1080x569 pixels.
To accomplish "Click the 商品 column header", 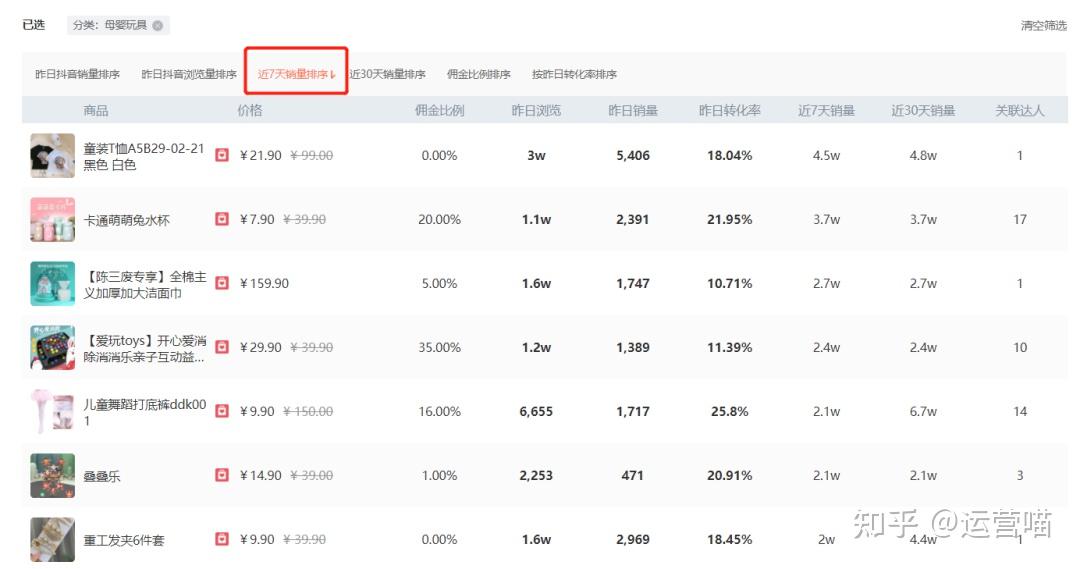I will (96, 110).
